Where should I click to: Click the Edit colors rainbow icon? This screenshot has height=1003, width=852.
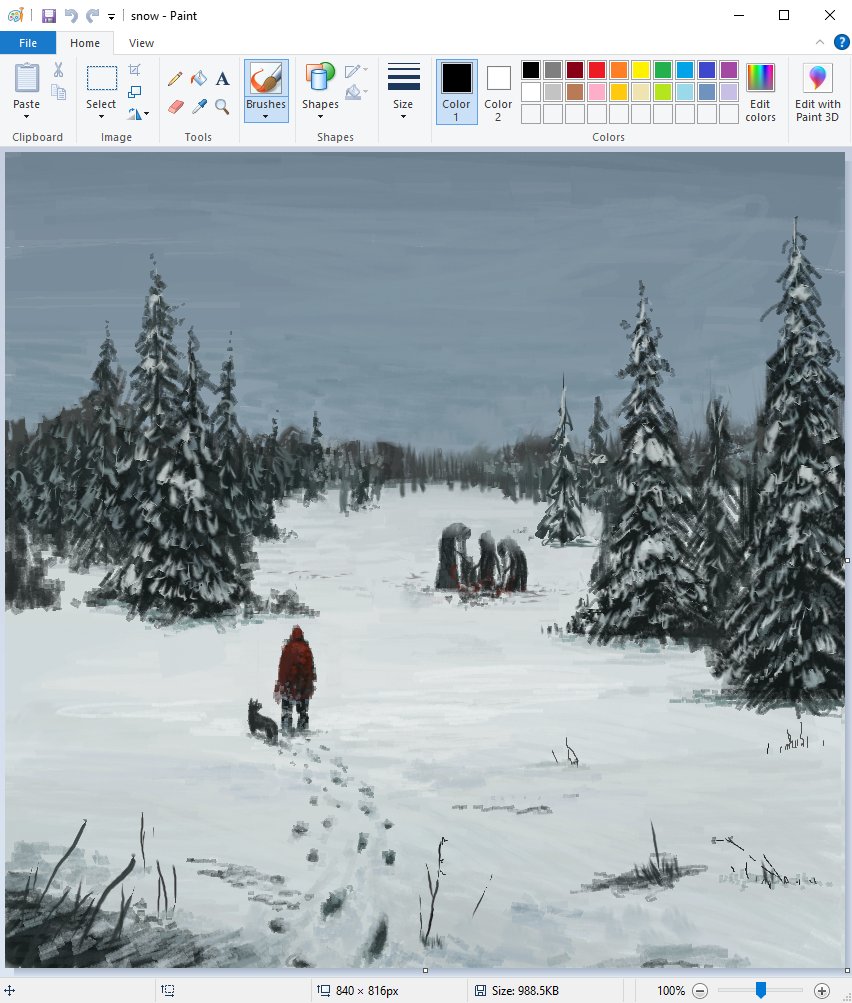pos(760,77)
